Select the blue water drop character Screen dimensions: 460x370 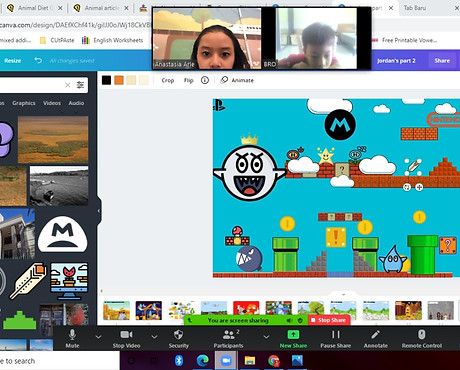(x=392, y=259)
